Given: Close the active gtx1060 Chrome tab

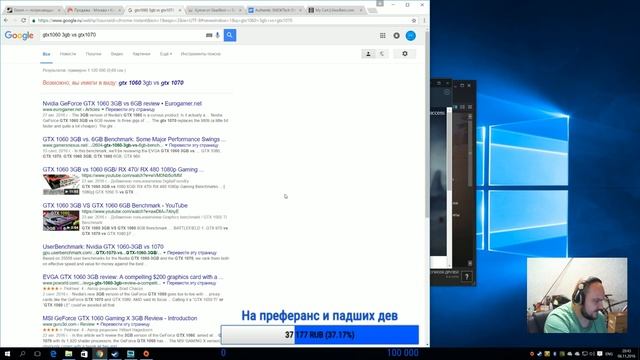Looking at the screenshot, I should (x=180, y=10).
